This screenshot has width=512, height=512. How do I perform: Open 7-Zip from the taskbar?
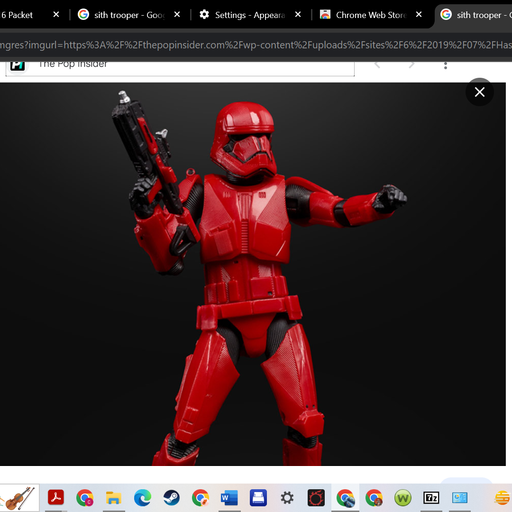pyautogui.click(x=431, y=498)
